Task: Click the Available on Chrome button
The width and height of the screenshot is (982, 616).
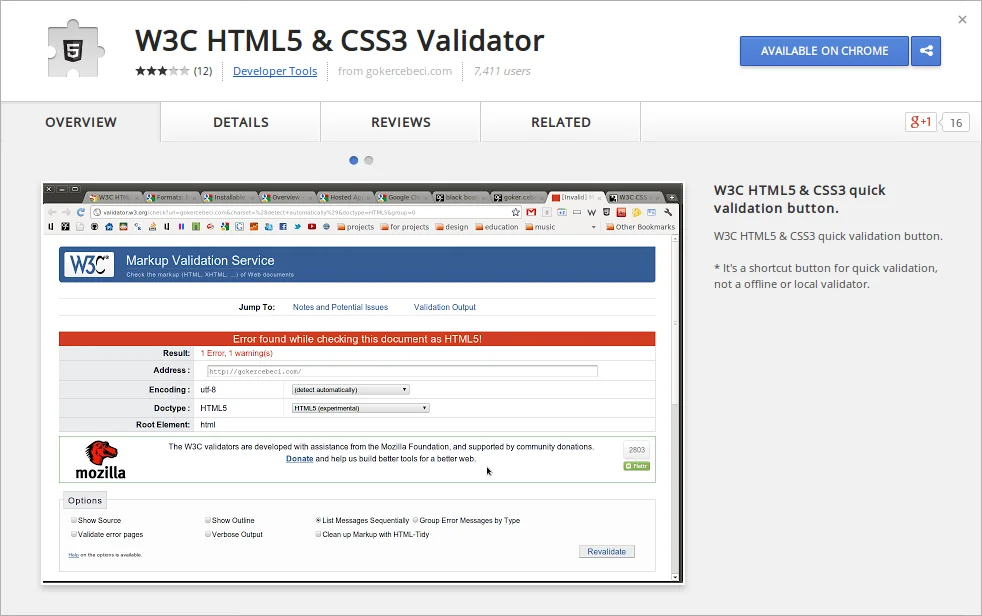Action: coord(824,51)
